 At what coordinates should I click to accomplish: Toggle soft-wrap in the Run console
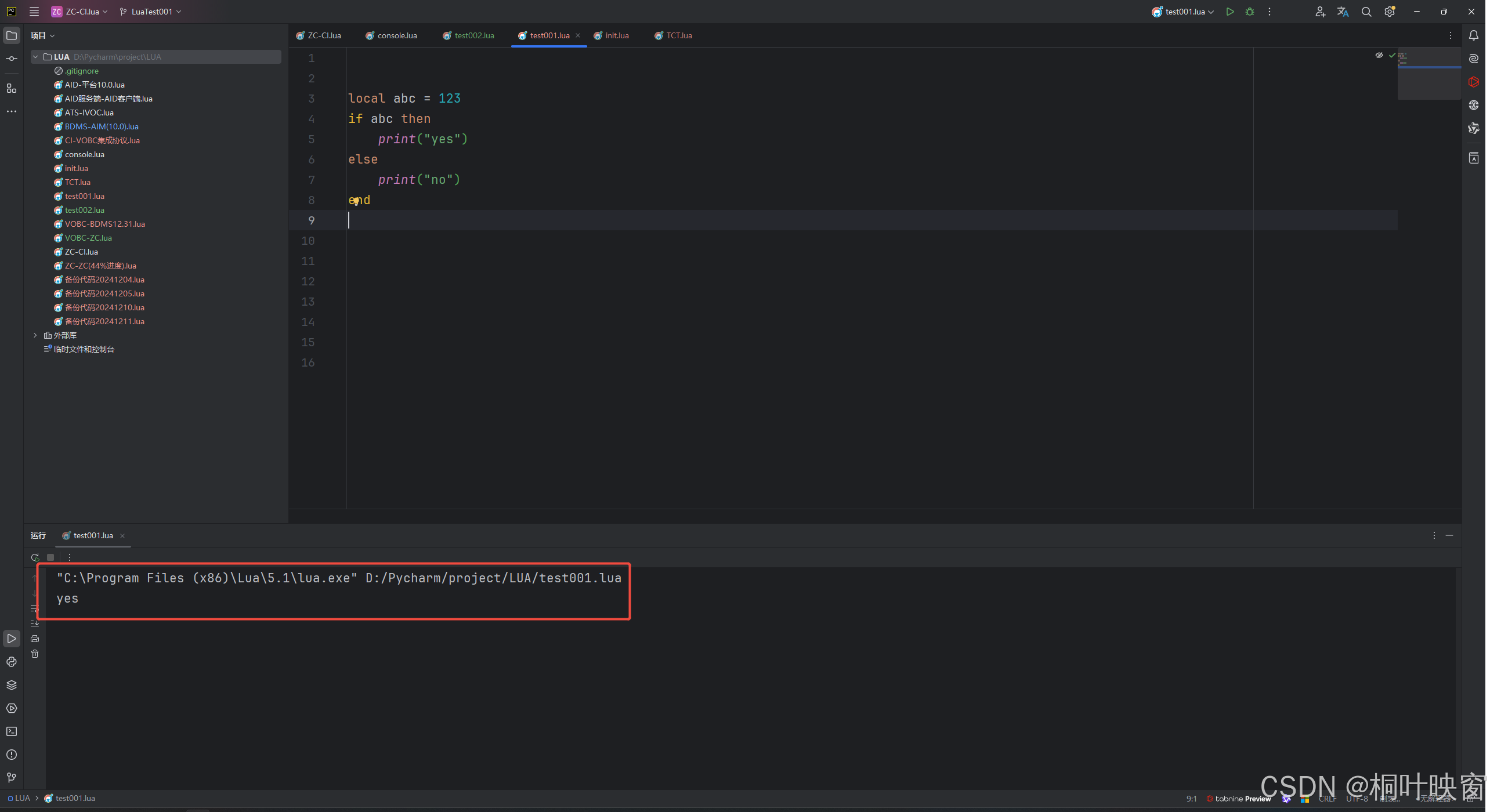[x=35, y=608]
